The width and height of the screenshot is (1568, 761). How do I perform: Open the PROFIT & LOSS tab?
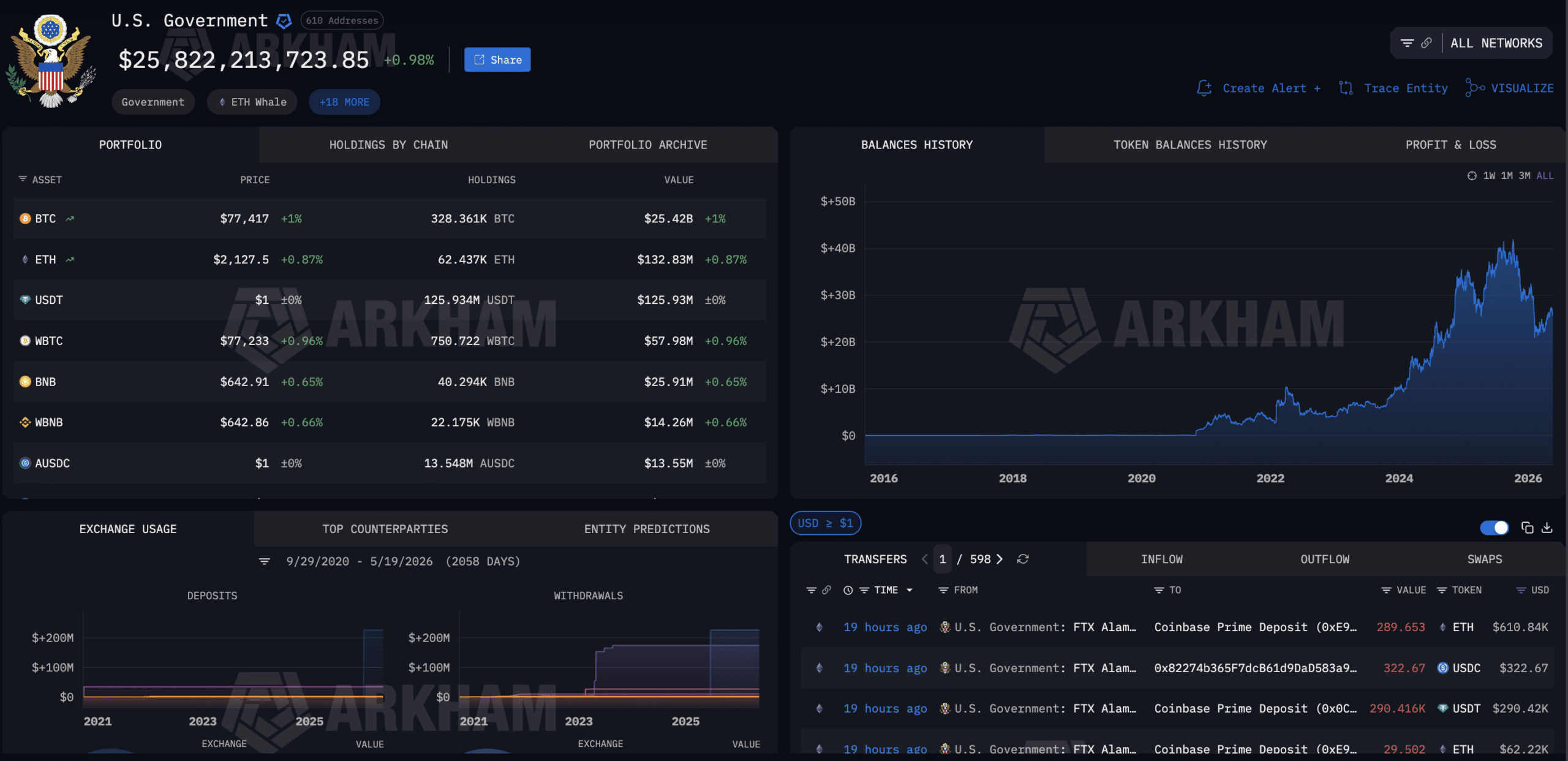(x=1450, y=145)
